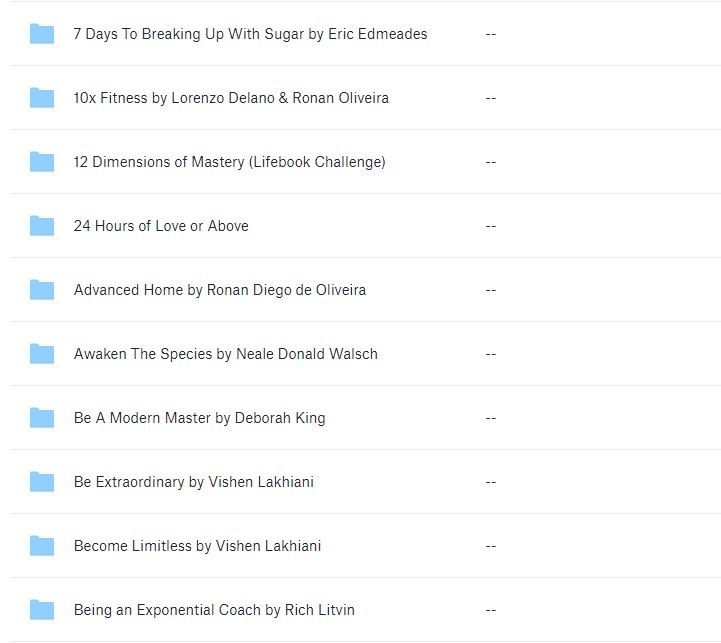
Task: Open 12 Dimensions of Mastery (Lifebook Challenge) name
Action: point(229,162)
